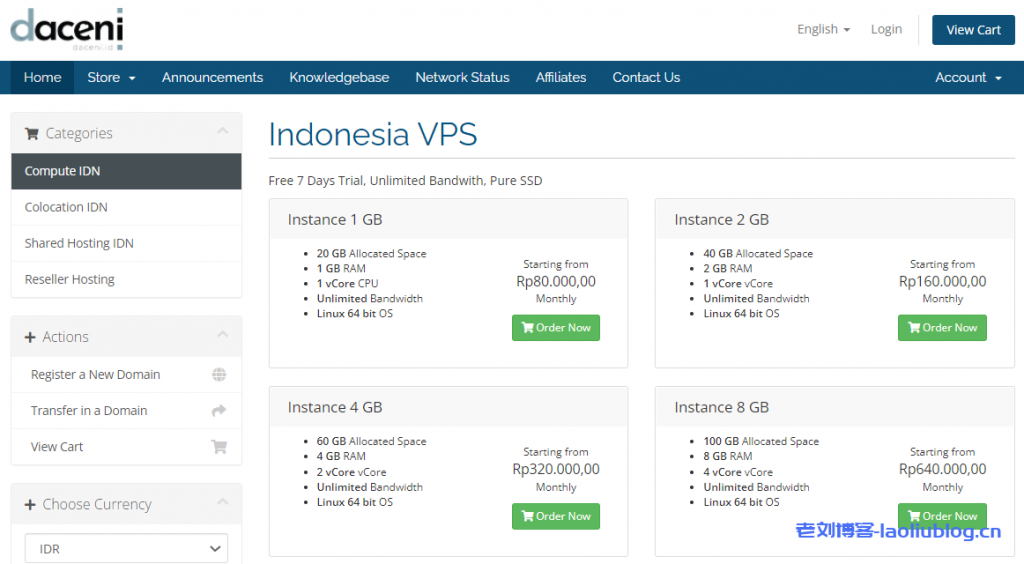Image resolution: width=1024 pixels, height=564 pixels.
Task: Select Shared Hosting IDN category
Action: [79, 244]
